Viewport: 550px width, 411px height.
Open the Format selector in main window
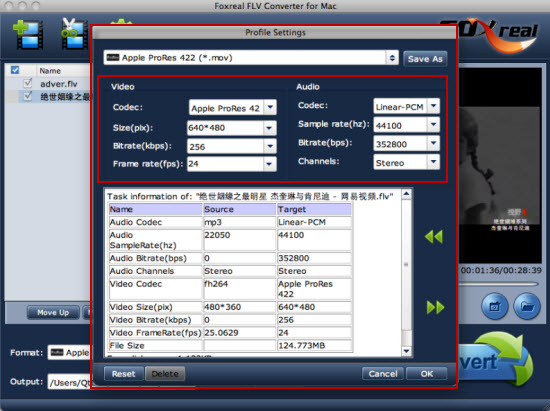click(x=69, y=352)
